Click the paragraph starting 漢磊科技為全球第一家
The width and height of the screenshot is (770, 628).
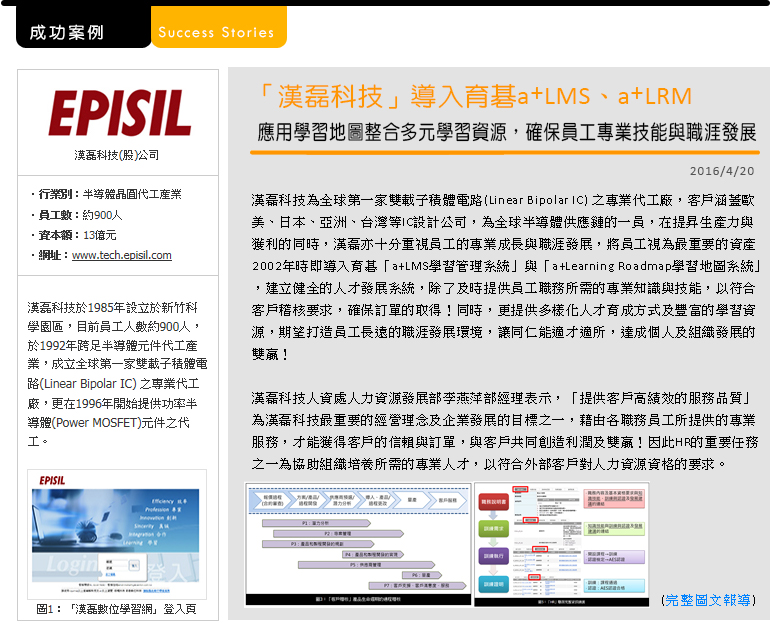(x=505, y=277)
